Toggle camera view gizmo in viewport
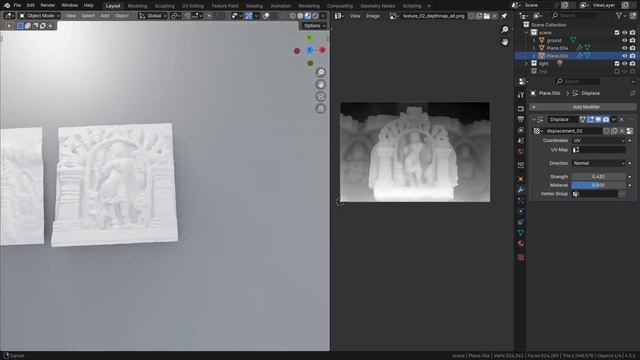The image size is (640, 360). click(x=321, y=97)
